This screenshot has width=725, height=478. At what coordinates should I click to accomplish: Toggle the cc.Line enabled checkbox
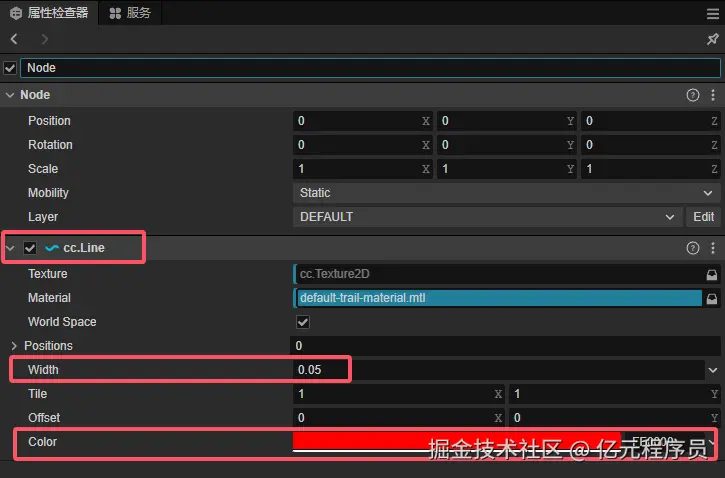click(x=30, y=248)
